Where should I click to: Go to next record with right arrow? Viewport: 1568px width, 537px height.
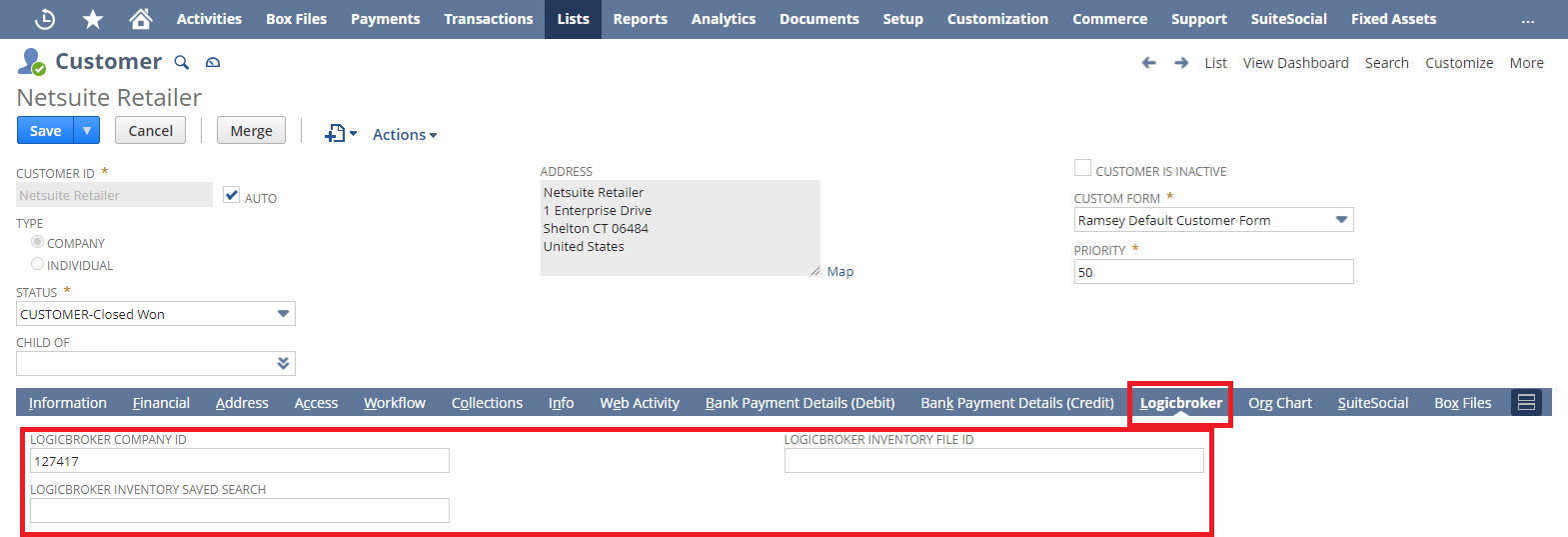(x=1181, y=63)
